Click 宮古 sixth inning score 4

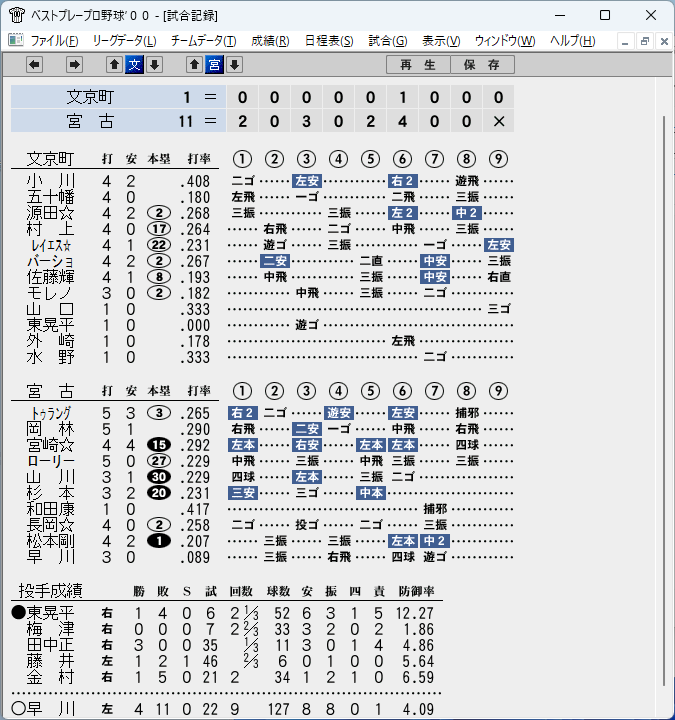tap(403, 122)
